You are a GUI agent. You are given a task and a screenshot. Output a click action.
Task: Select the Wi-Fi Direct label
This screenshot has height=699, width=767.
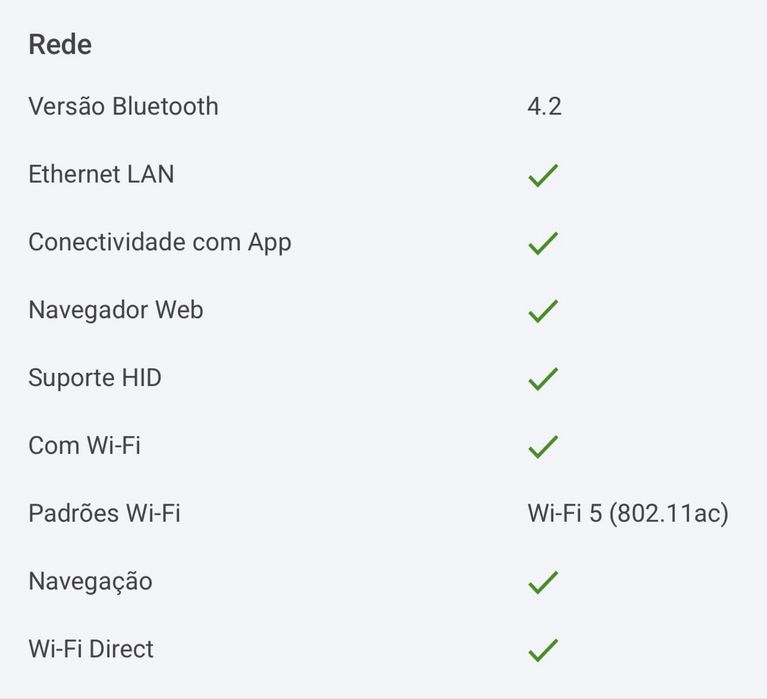coord(91,649)
